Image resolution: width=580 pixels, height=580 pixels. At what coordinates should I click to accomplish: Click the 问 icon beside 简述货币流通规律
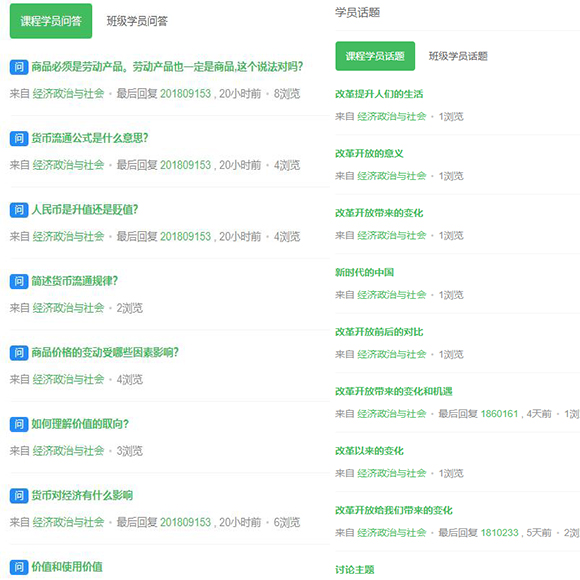(x=19, y=281)
